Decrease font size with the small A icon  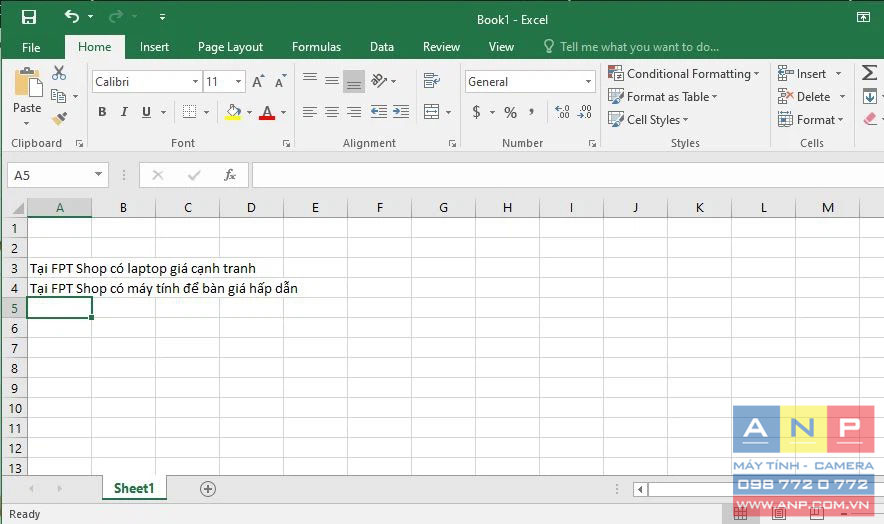(x=280, y=82)
